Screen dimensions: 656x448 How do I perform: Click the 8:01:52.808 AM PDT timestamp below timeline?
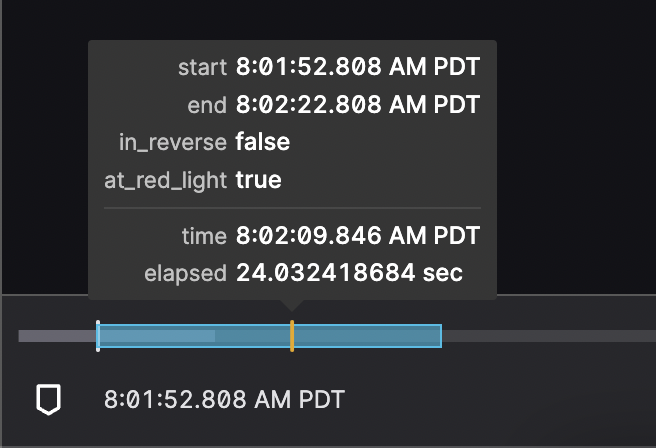[224, 400]
